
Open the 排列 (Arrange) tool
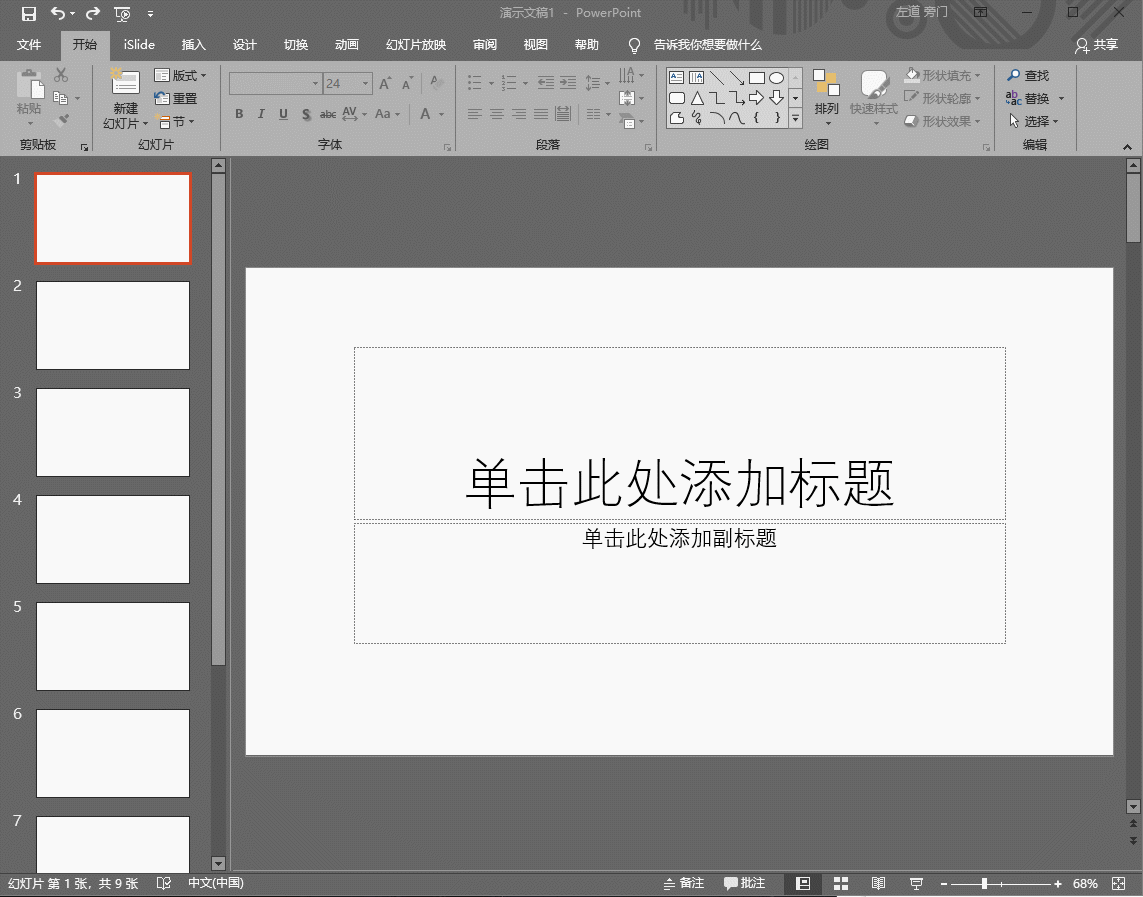(826, 97)
